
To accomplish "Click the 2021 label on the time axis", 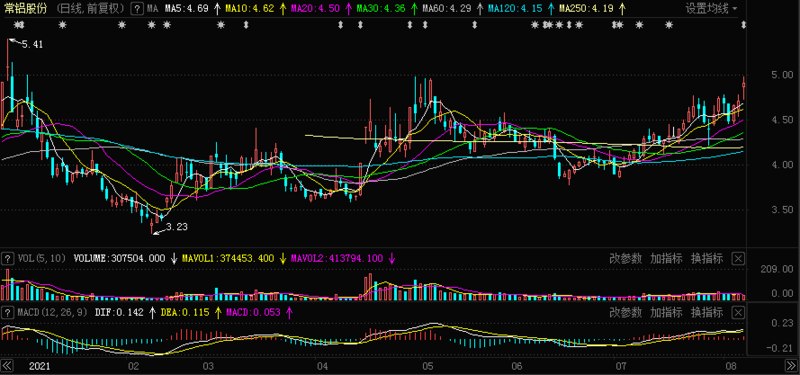I will click(x=40, y=366).
